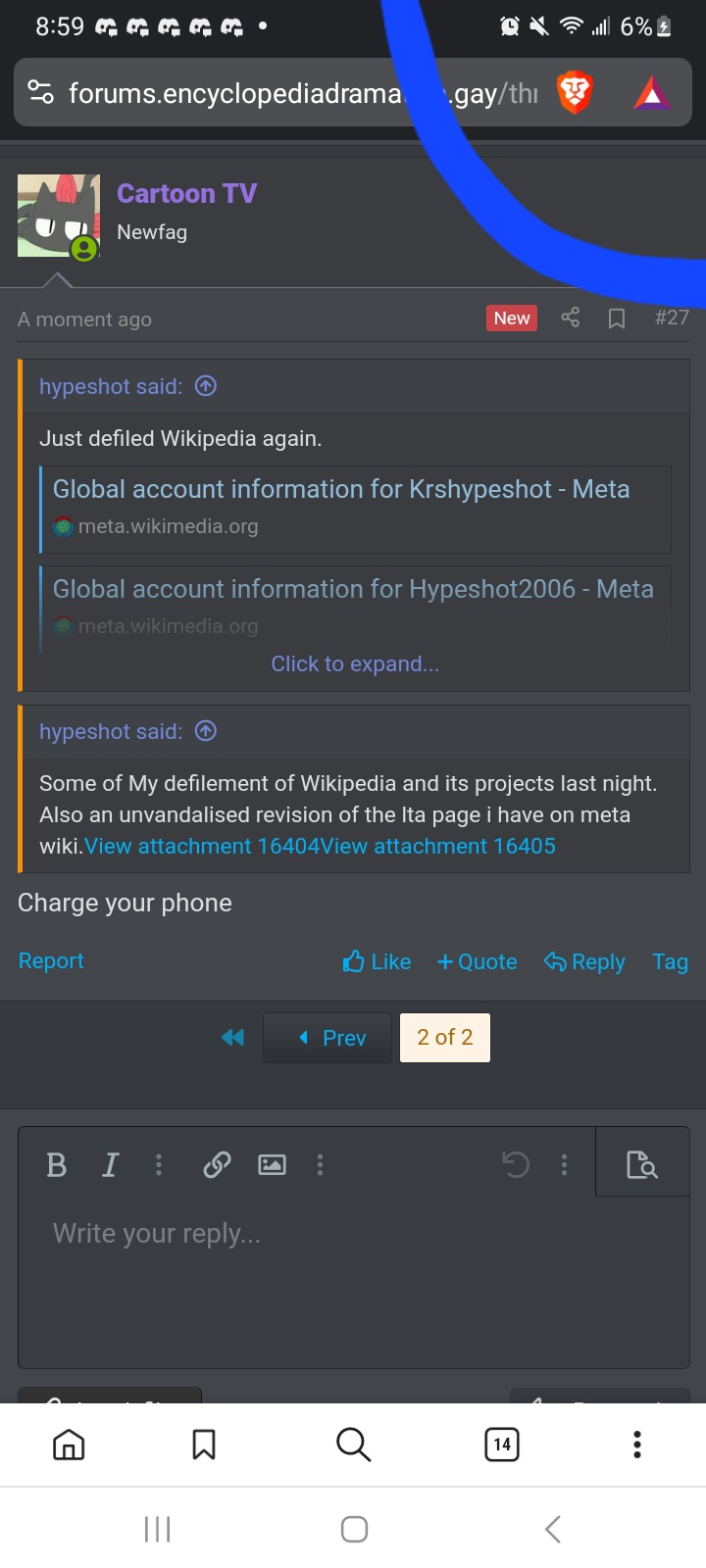Image resolution: width=706 pixels, height=1568 pixels.
Task: Open browser search from bottom bar
Action: click(x=353, y=1444)
